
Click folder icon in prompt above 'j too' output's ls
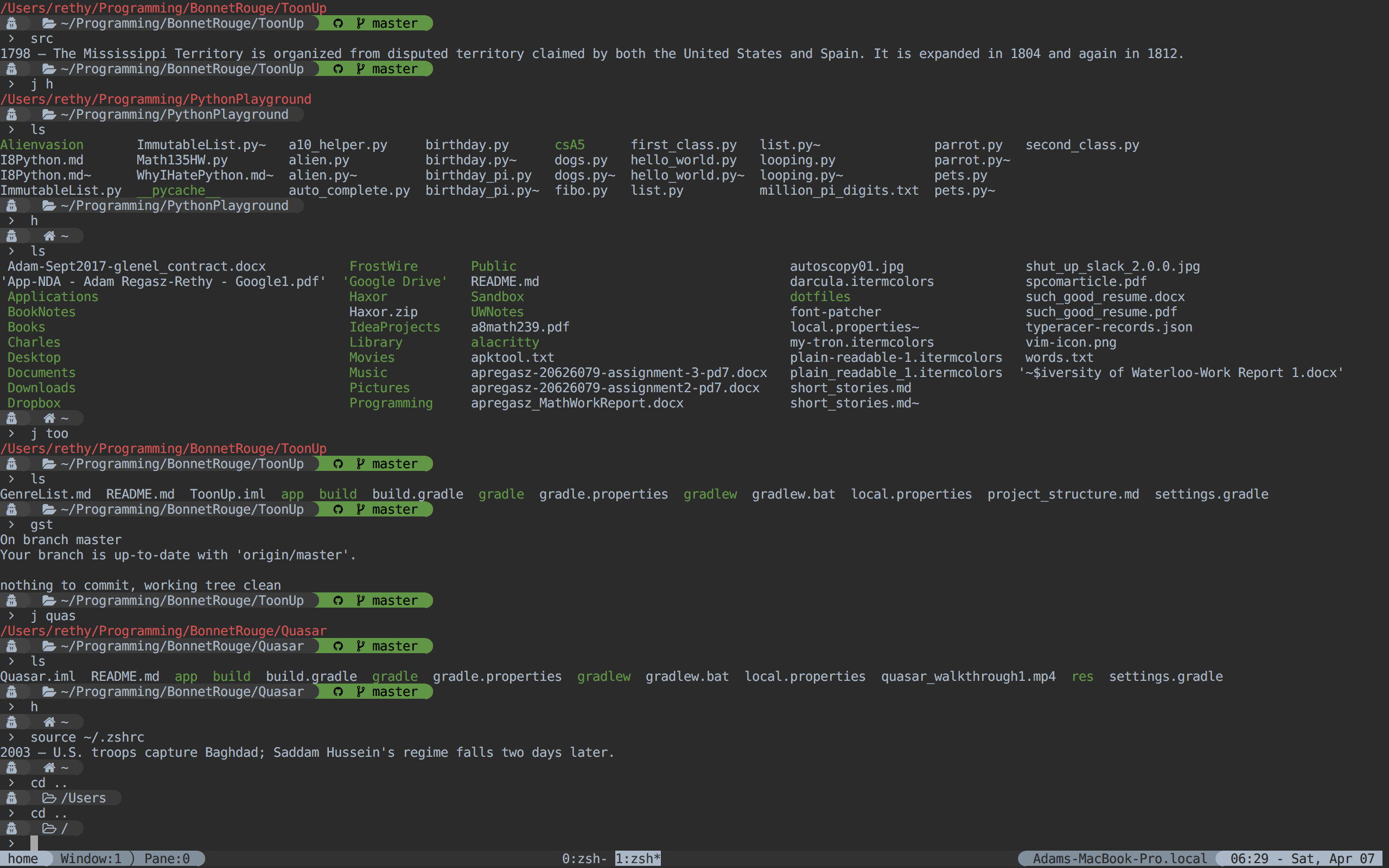click(x=49, y=464)
